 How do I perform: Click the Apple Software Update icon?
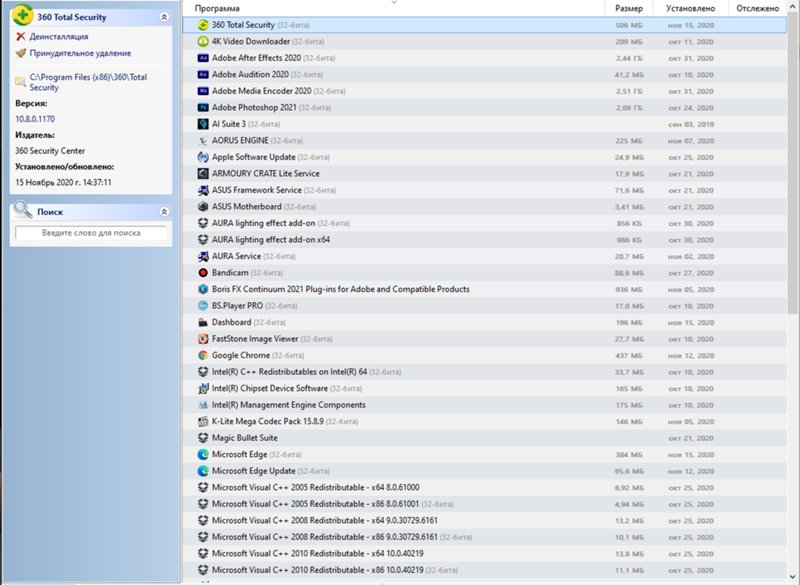click(x=203, y=157)
